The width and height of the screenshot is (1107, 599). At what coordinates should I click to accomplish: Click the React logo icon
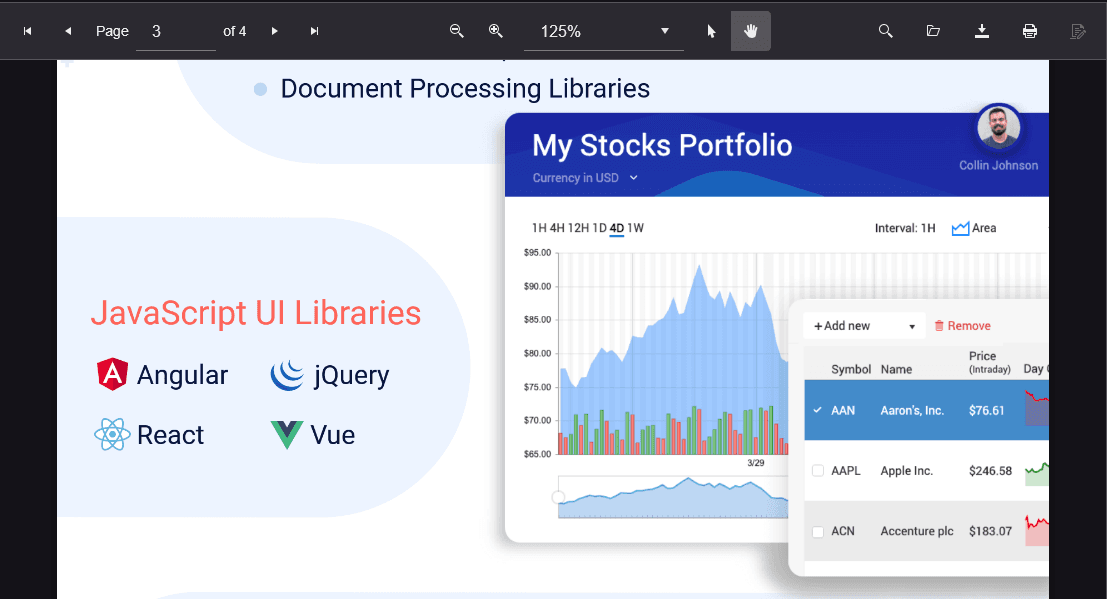pos(112,434)
